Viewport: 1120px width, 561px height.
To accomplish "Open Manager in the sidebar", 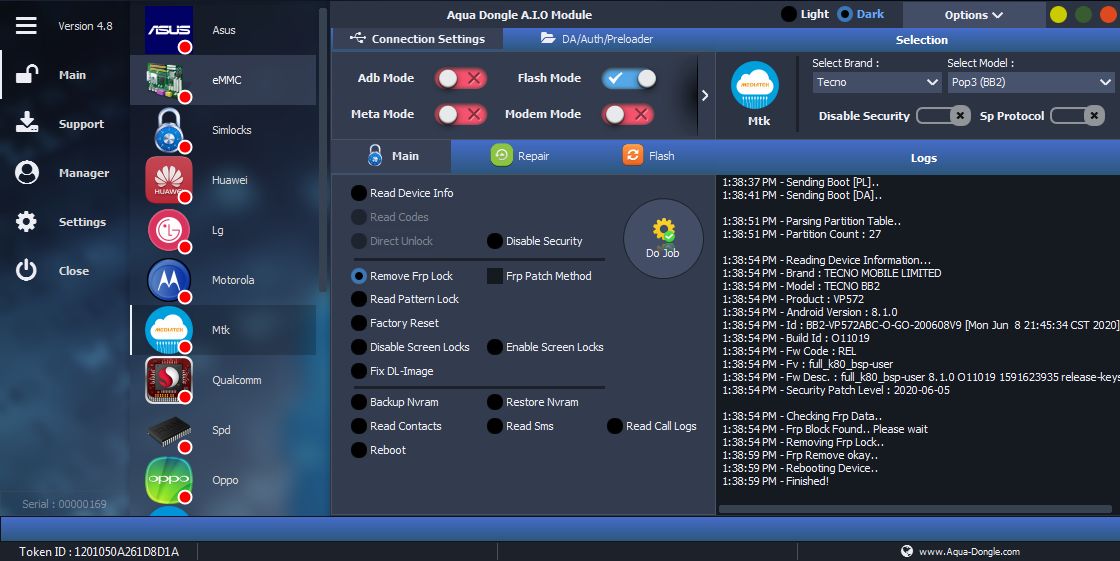I will pos(64,173).
